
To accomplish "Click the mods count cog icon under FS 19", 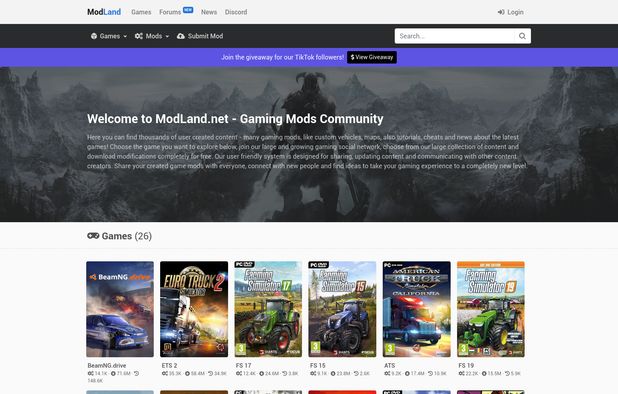I will click(x=462, y=374).
